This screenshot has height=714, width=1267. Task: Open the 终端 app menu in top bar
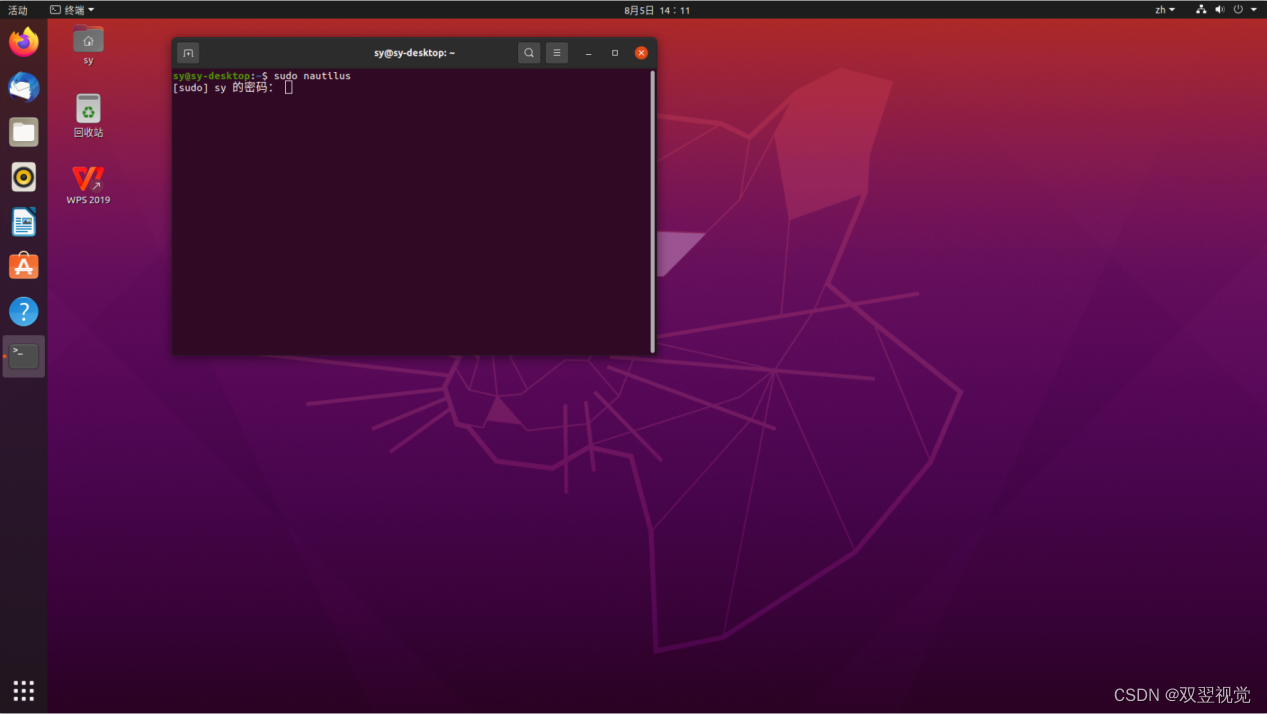71,9
